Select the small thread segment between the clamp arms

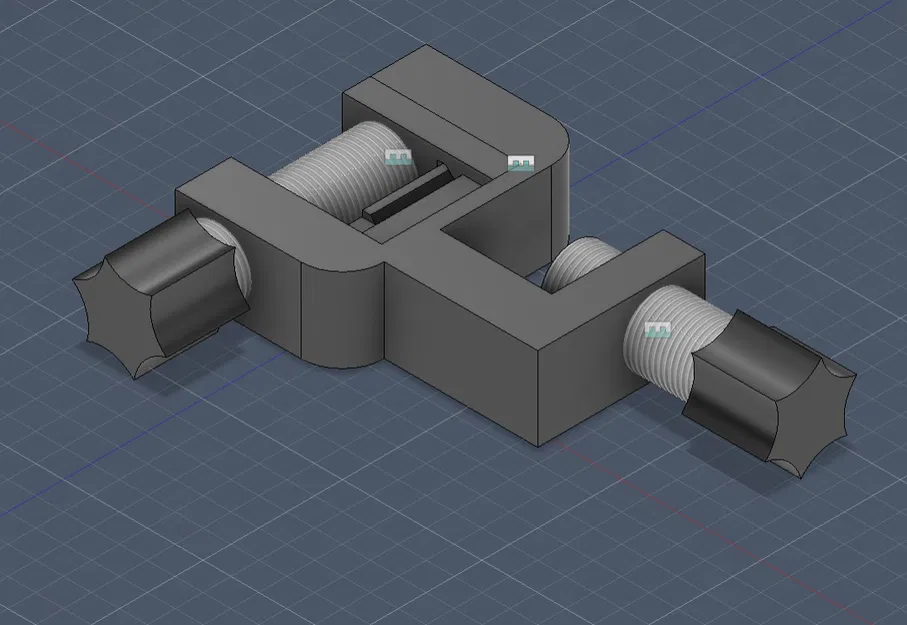(x=578, y=263)
